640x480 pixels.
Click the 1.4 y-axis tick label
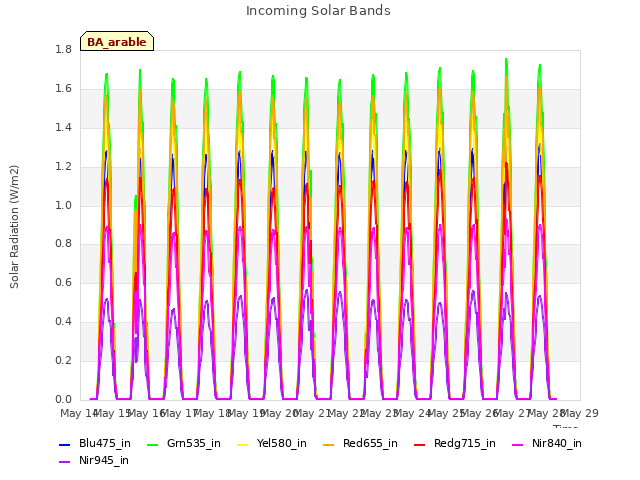pos(63,128)
